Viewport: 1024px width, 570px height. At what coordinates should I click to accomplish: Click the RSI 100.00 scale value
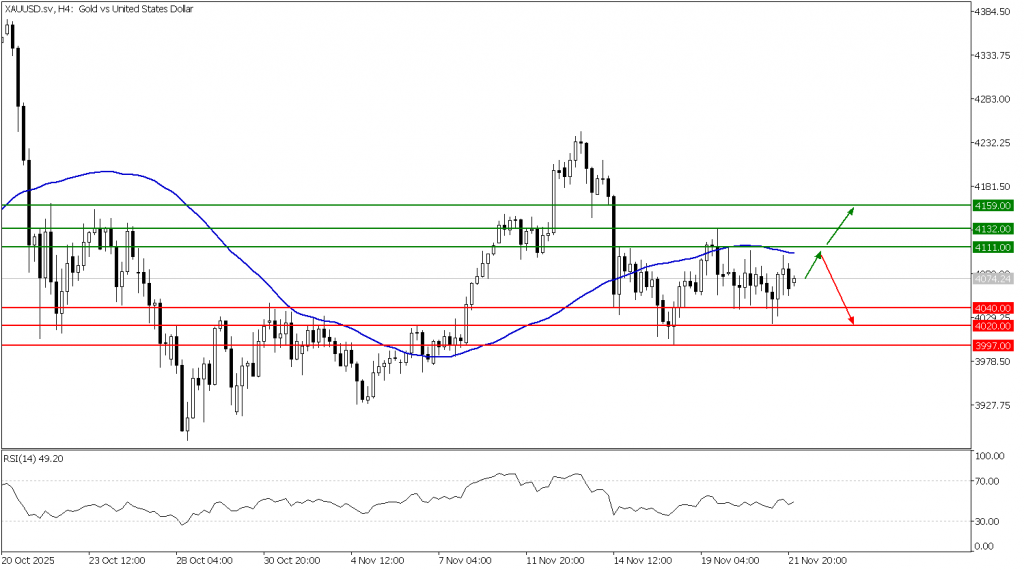coord(990,456)
